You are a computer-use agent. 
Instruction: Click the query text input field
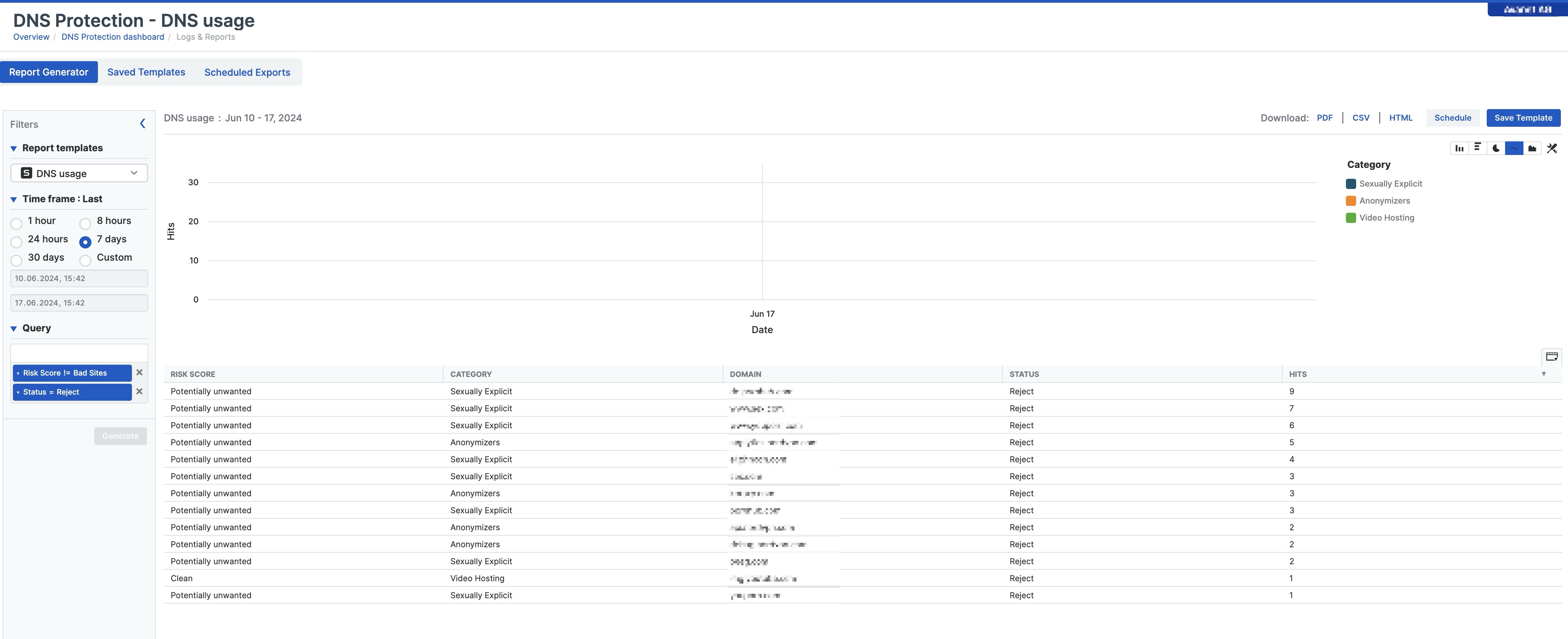[79, 353]
